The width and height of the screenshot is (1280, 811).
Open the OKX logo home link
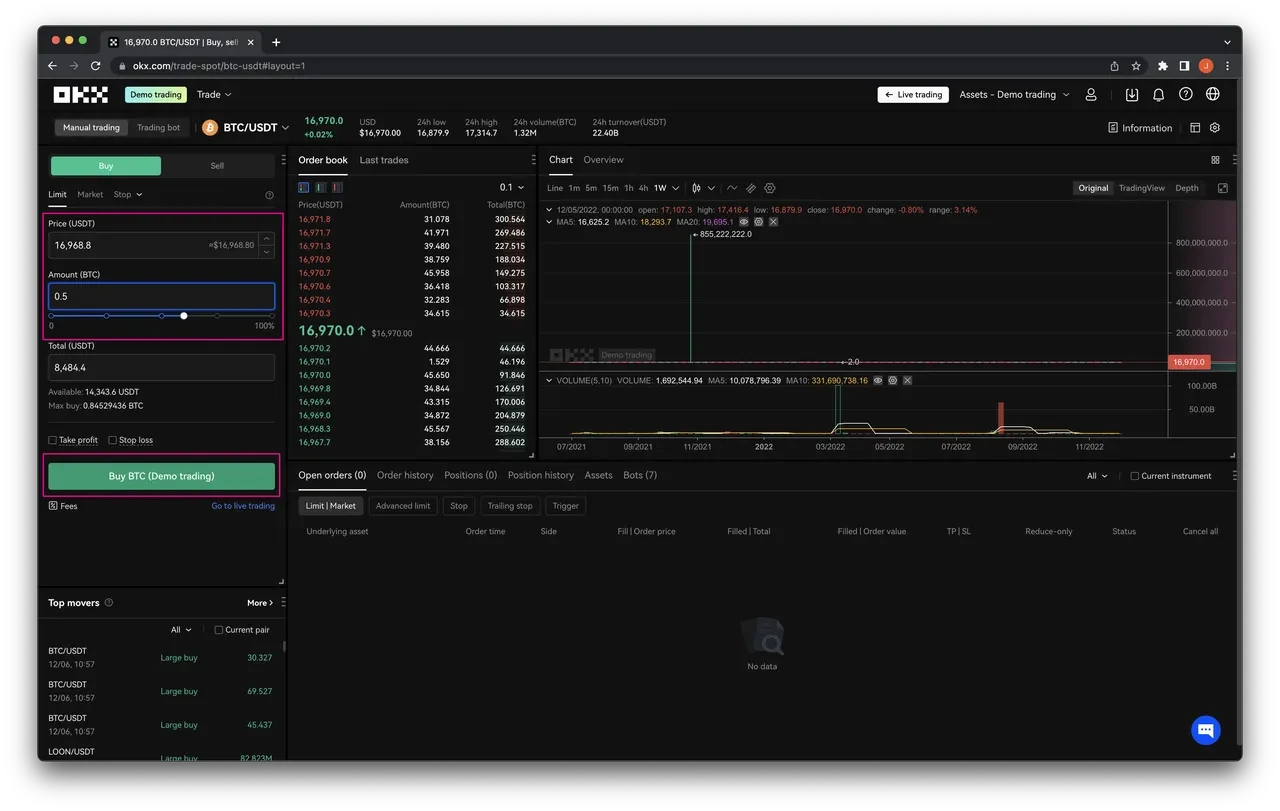(x=80, y=94)
